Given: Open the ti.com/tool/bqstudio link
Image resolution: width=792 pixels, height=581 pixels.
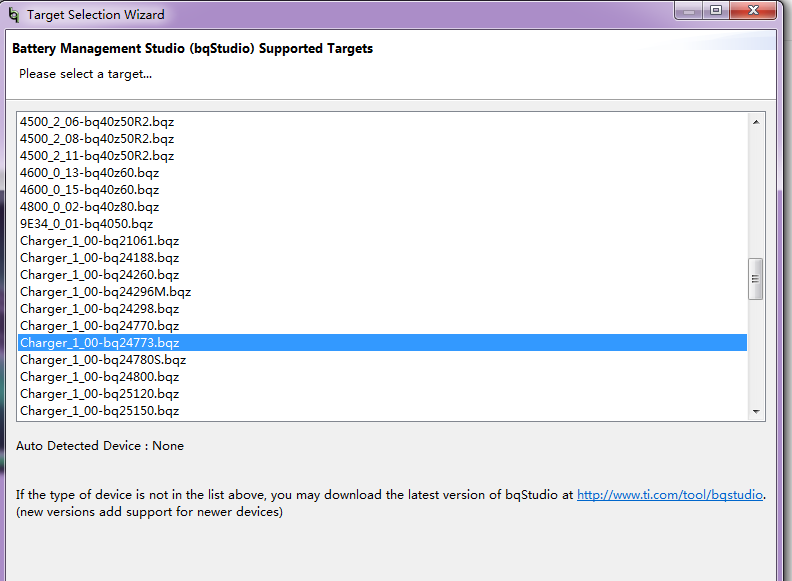Looking at the screenshot, I should (x=670, y=495).
